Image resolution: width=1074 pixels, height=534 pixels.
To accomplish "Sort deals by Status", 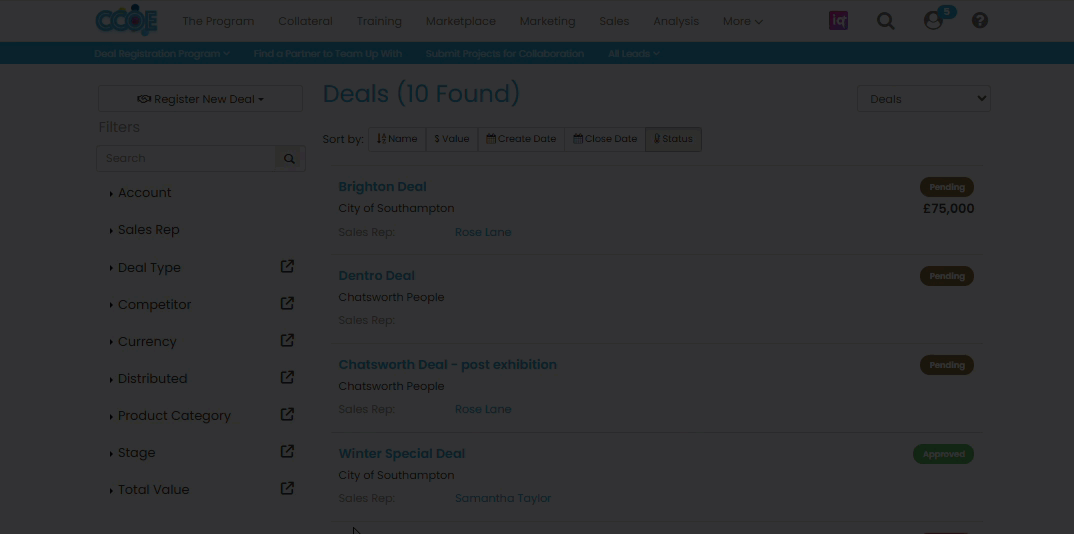I will coord(673,139).
